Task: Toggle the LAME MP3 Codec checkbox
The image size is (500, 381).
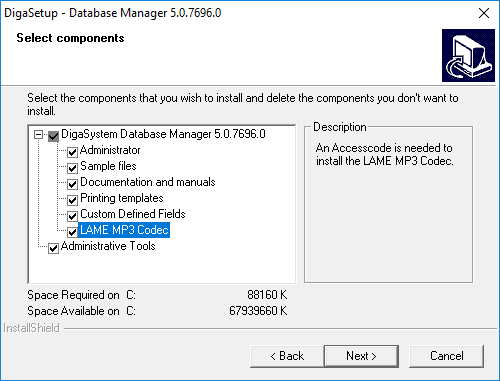Action: (x=72, y=232)
